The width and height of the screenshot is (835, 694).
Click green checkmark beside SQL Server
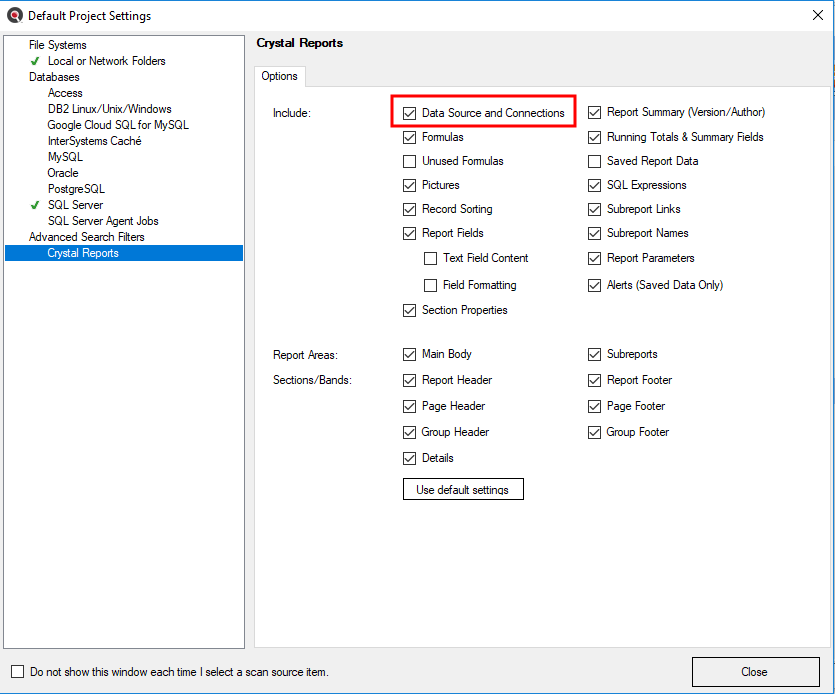pos(35,205)
